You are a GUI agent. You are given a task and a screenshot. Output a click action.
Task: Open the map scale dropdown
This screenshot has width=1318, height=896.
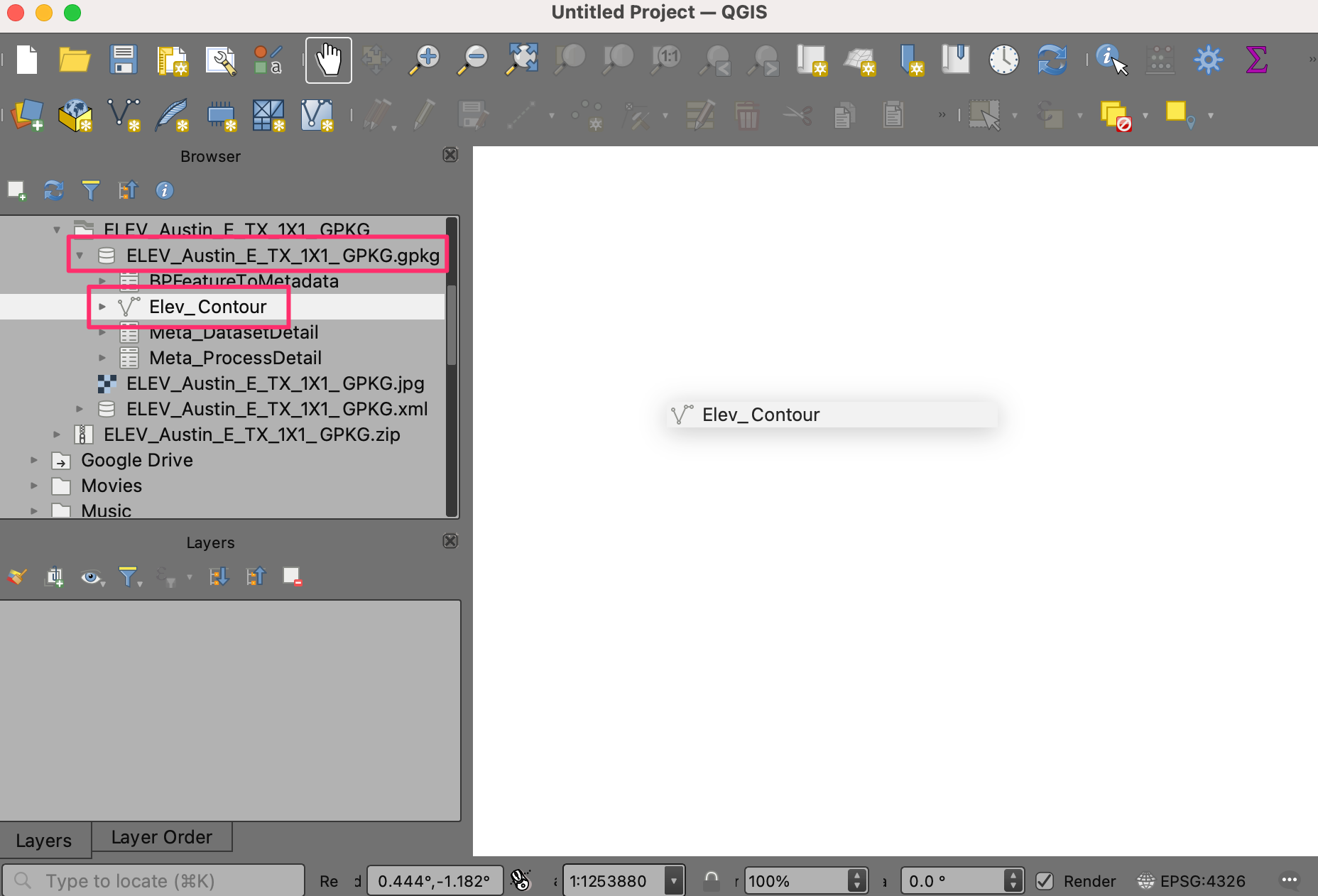point(673,881)
